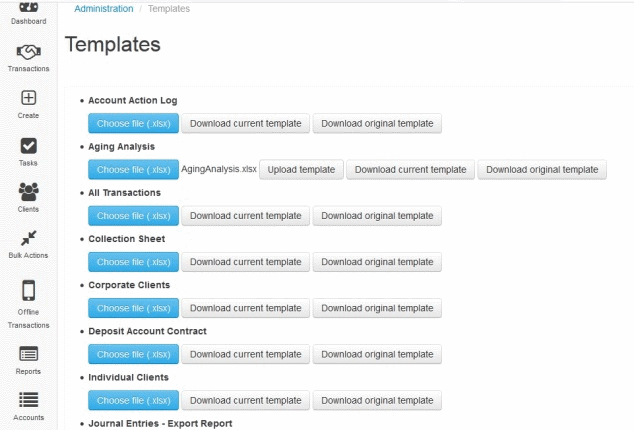Screen dimensions: 634x430
Task: Click the Dashboard icon in the sidebar
Action: click(28, 7)
